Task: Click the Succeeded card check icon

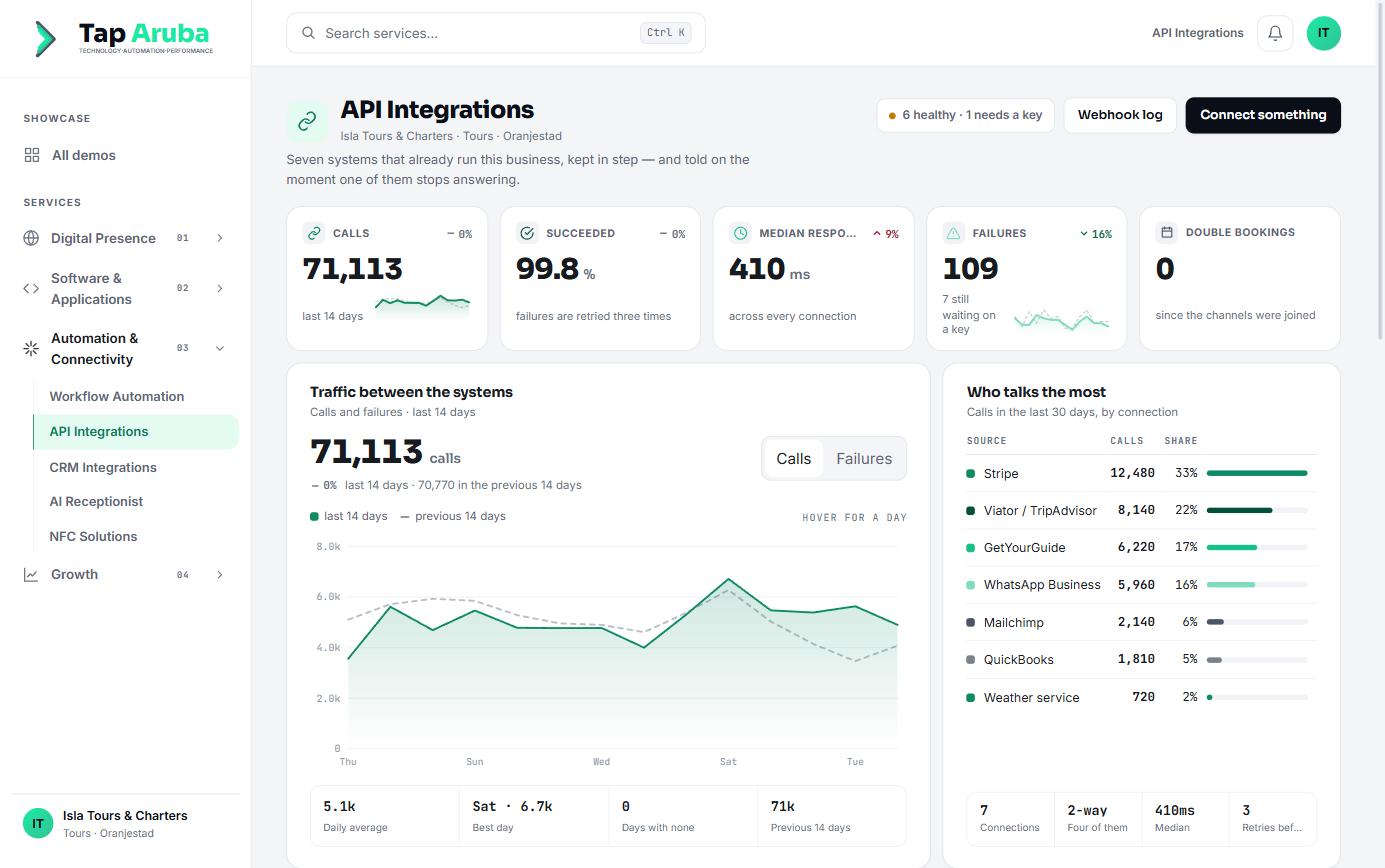Action: 527,233
